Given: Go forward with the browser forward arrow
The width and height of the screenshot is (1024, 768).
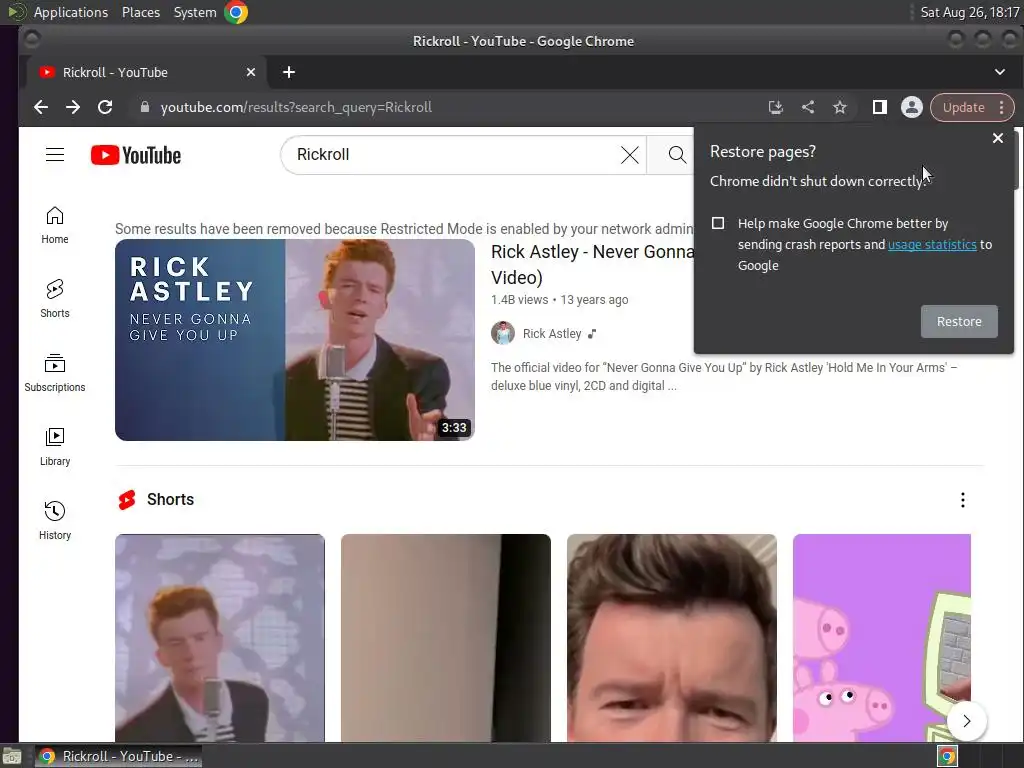Looking at the screenshot, I should pos(72,107).
